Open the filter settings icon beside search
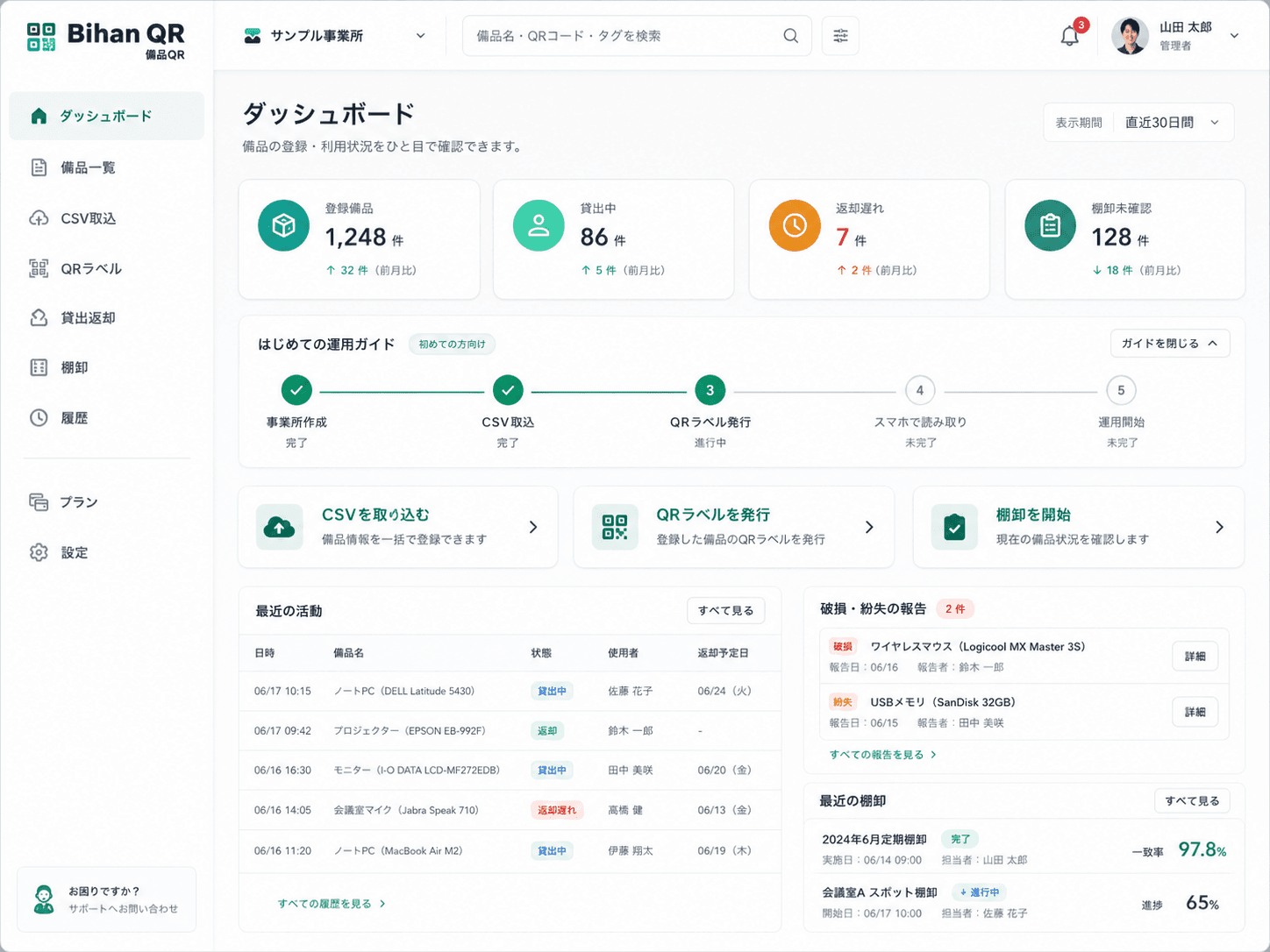 [840, 36]
